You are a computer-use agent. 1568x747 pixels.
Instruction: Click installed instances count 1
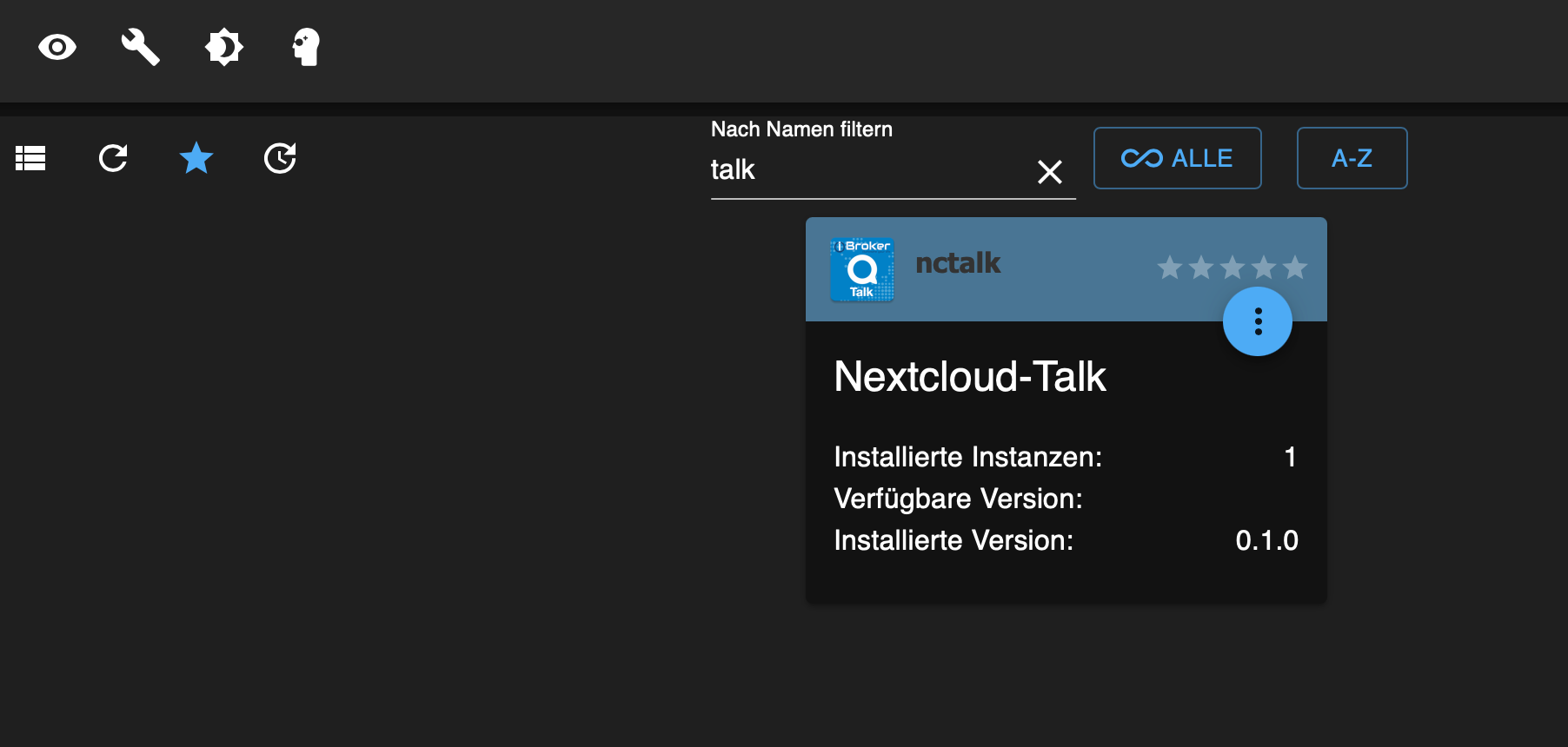(1291, 457)
